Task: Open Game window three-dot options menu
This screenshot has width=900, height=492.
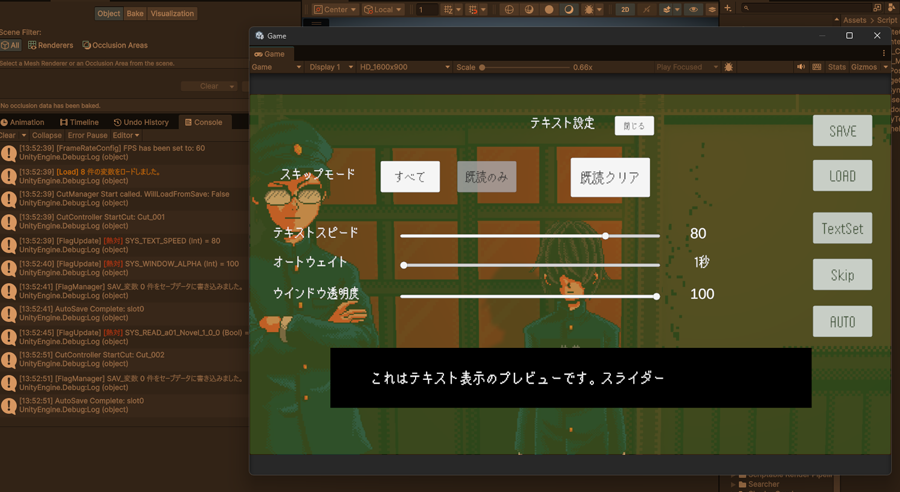Action: click(884, 53)
